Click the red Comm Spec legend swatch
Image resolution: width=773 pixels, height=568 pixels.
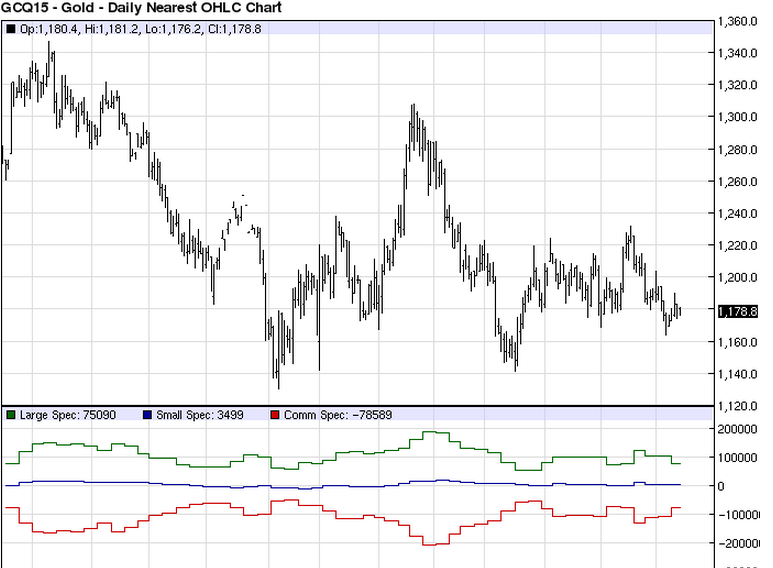click(x=275, y=415)
